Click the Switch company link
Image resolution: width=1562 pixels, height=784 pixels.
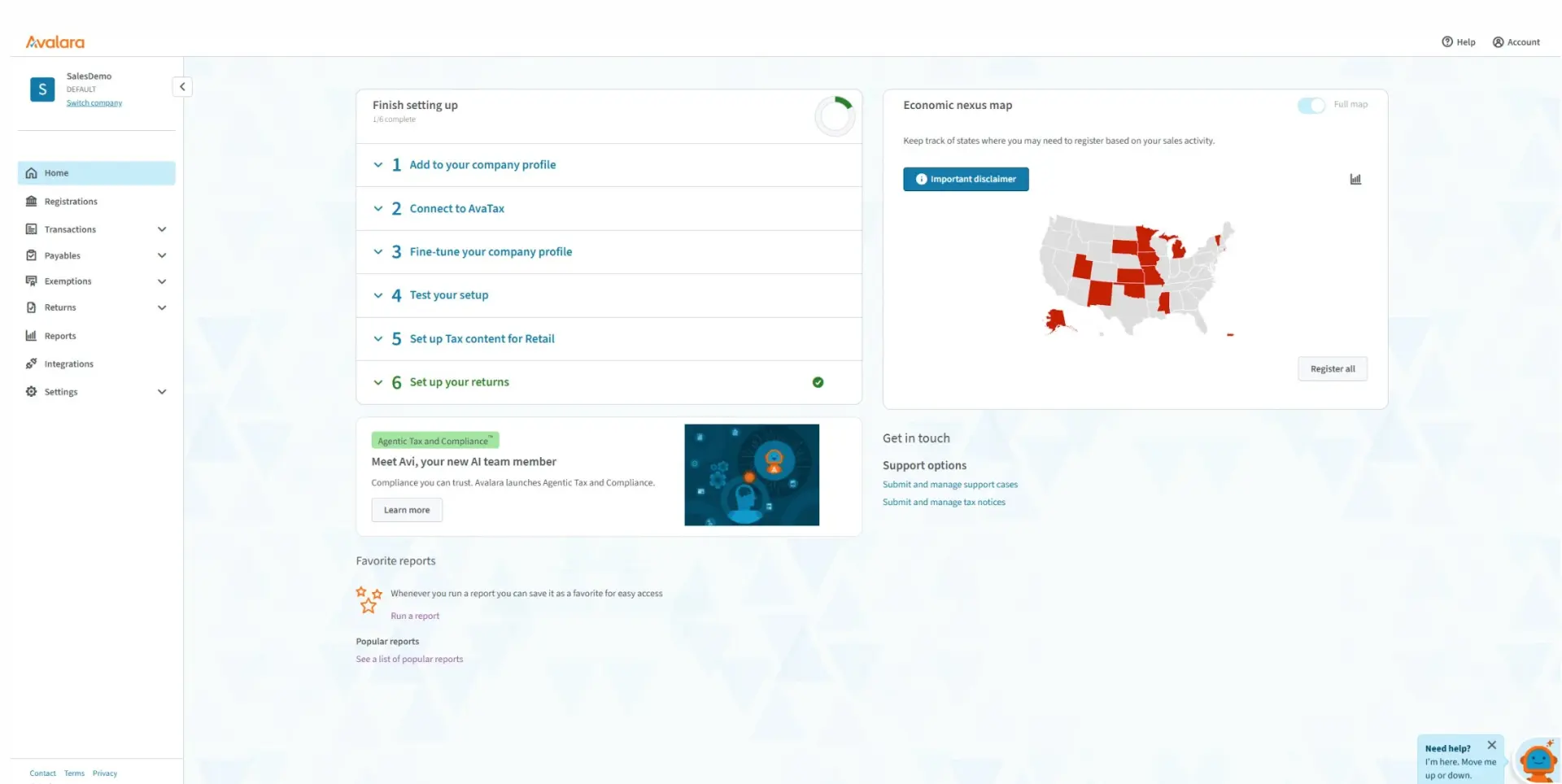(x=94, y=103)
